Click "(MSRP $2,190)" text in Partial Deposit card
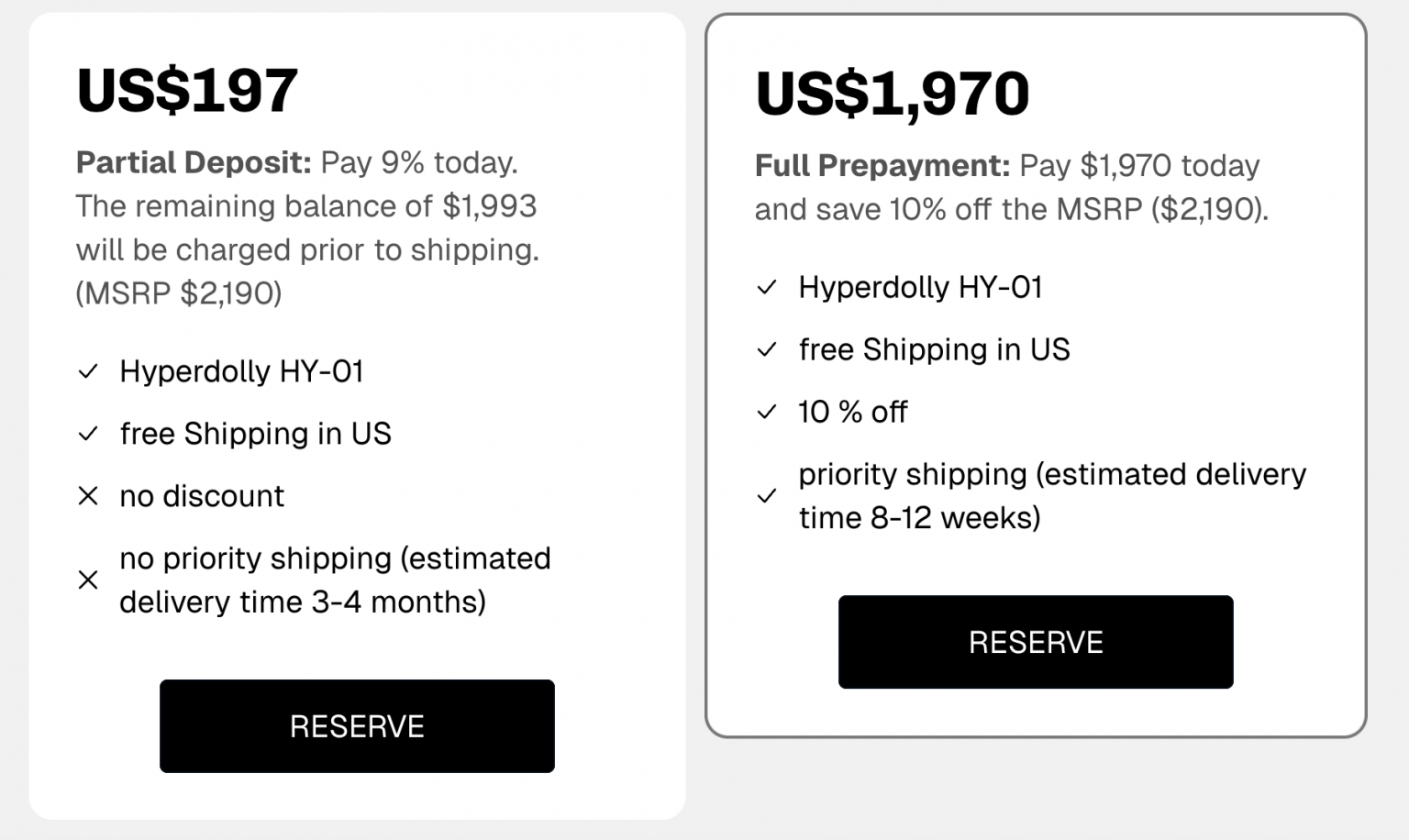Viewport: 1409px width, 840px height. 179,293
